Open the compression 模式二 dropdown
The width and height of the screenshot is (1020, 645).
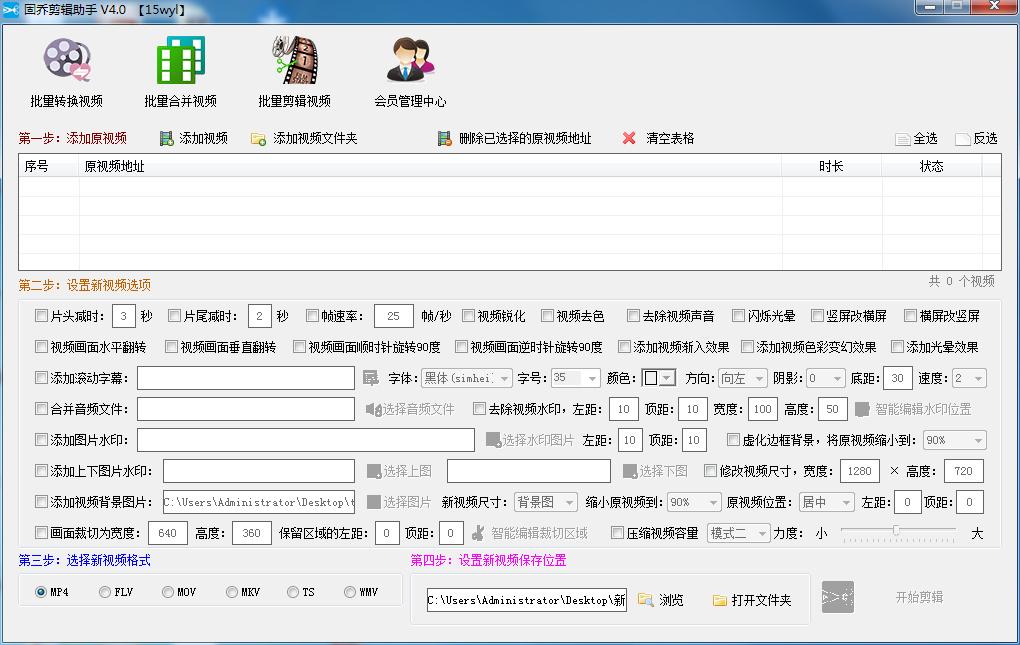(x=738, y=533)
